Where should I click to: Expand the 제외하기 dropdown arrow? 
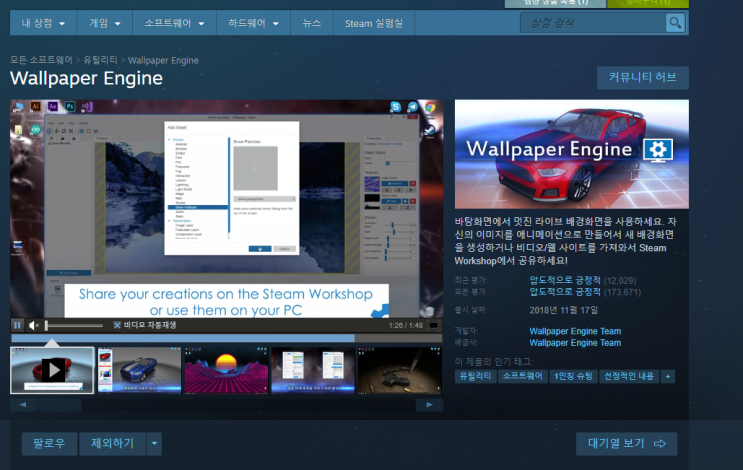[154, 443]
